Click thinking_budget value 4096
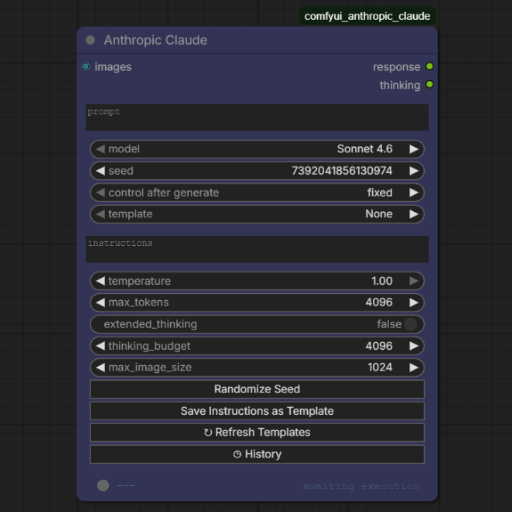Viewport: 512px width, 512px height. (x=379, y=346)
